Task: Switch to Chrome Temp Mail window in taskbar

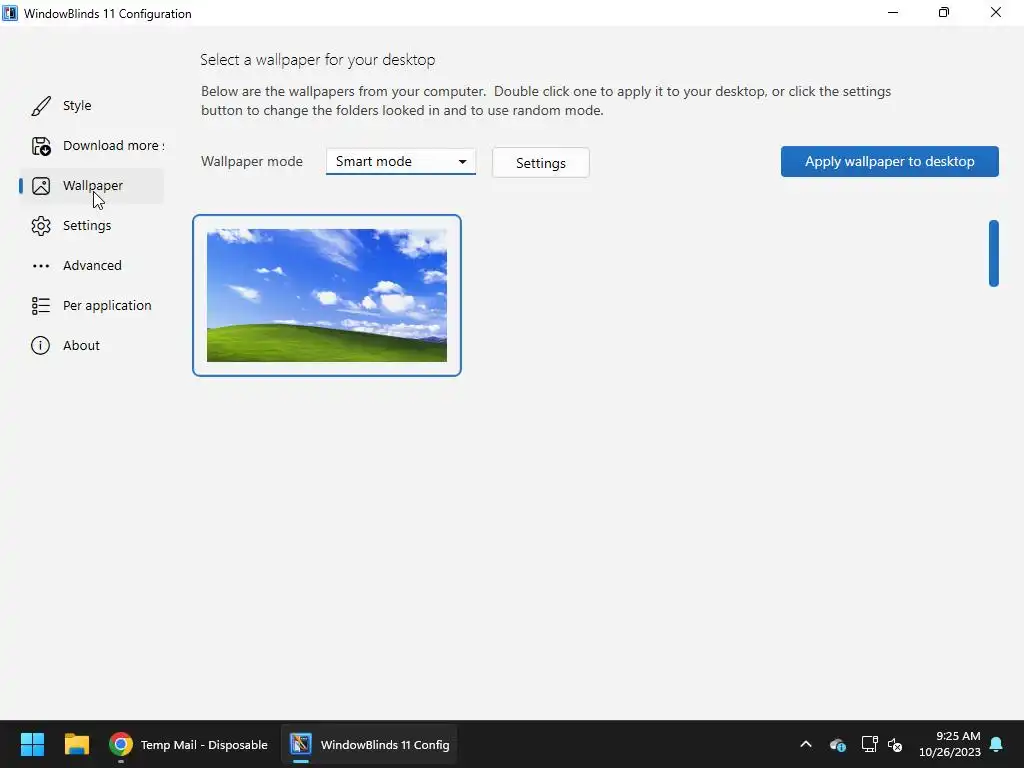Action: tap(188, 744)
